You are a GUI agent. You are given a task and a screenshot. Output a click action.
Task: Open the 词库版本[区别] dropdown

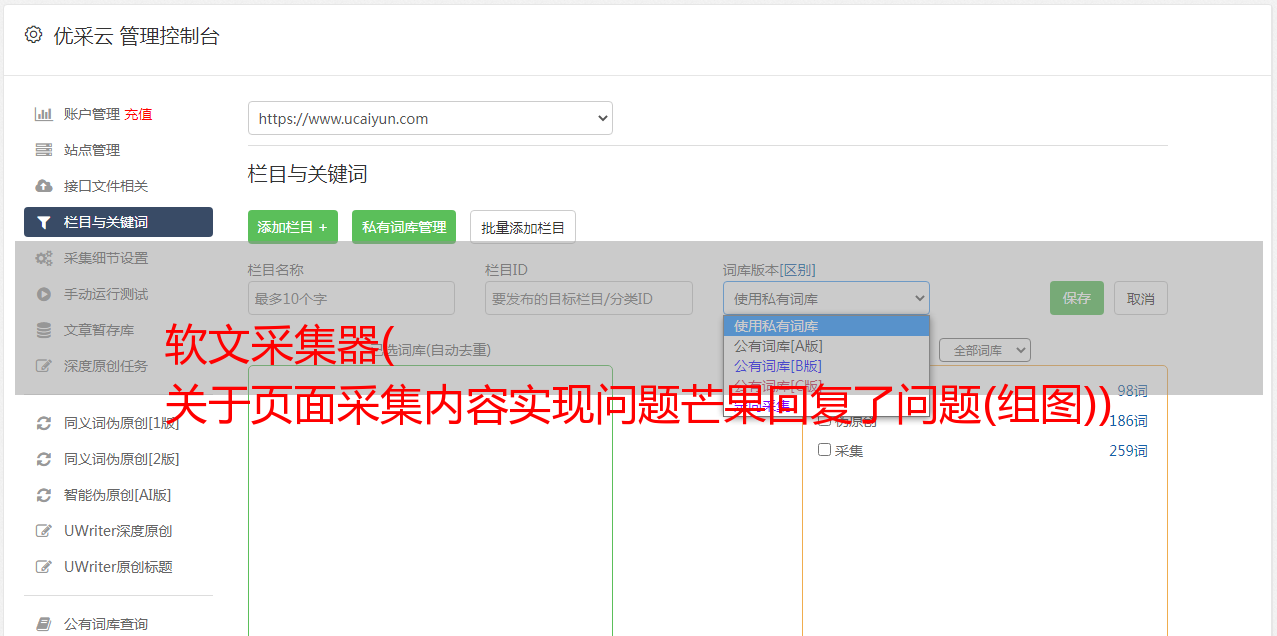coord(826,298)
